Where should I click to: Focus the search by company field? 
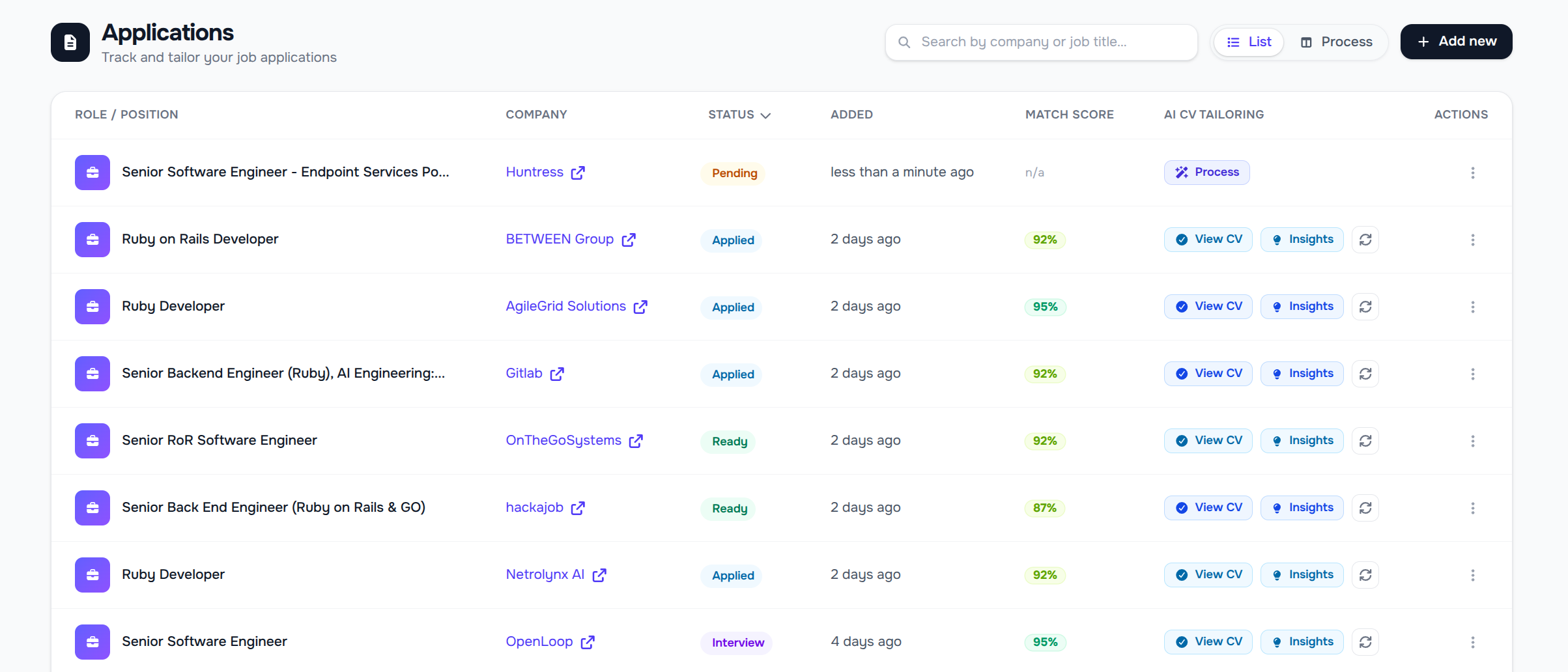click(1041, 42)
